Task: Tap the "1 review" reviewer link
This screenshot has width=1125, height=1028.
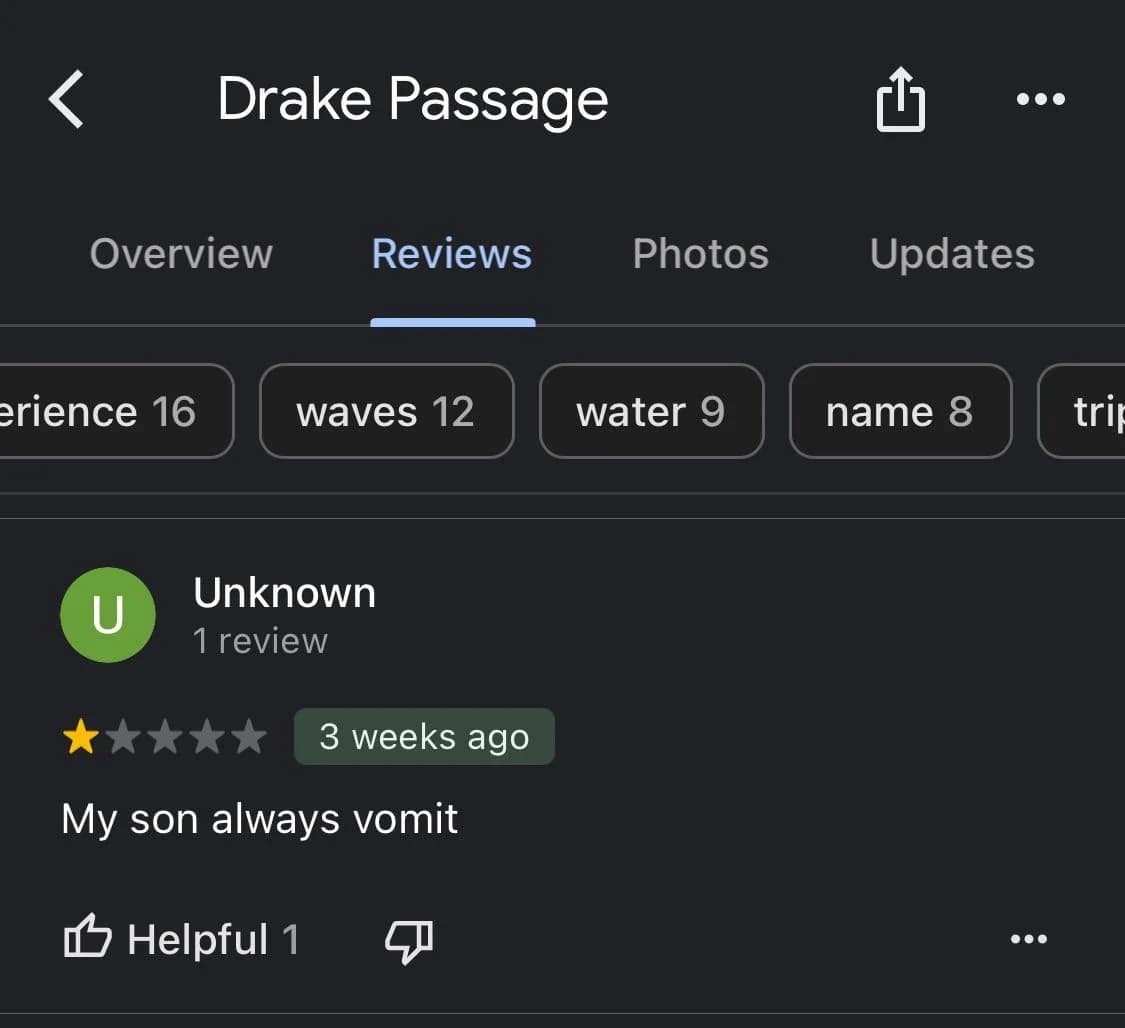Action: pos(260,641)
